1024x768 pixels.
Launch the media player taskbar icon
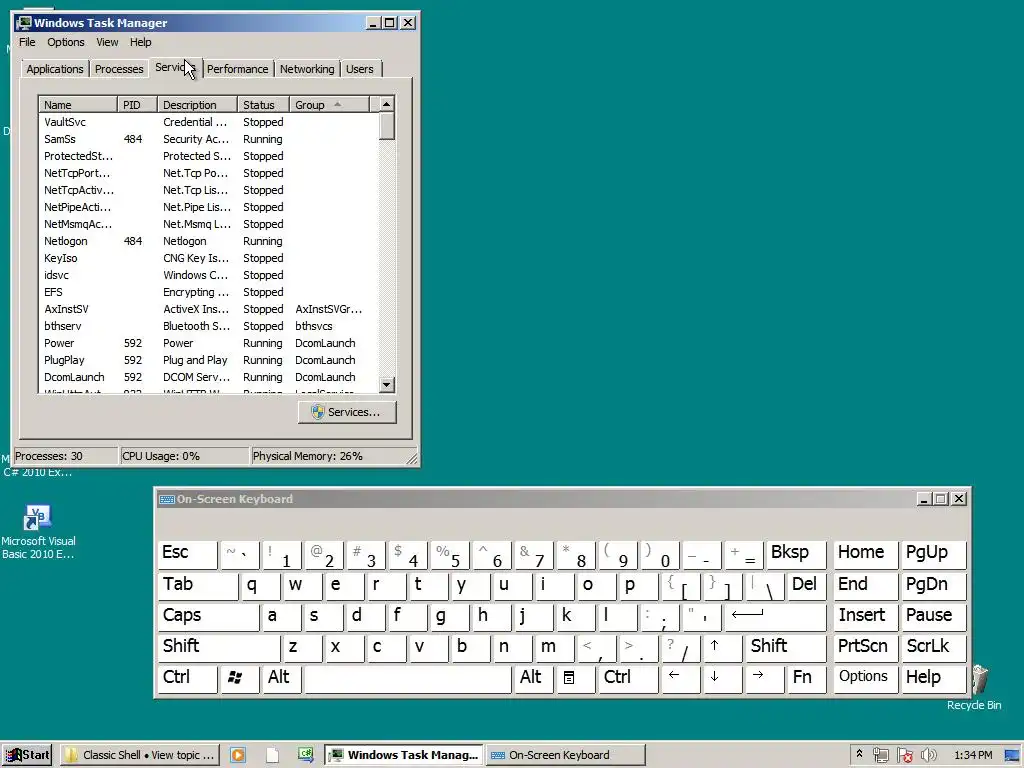pos(238,755)
